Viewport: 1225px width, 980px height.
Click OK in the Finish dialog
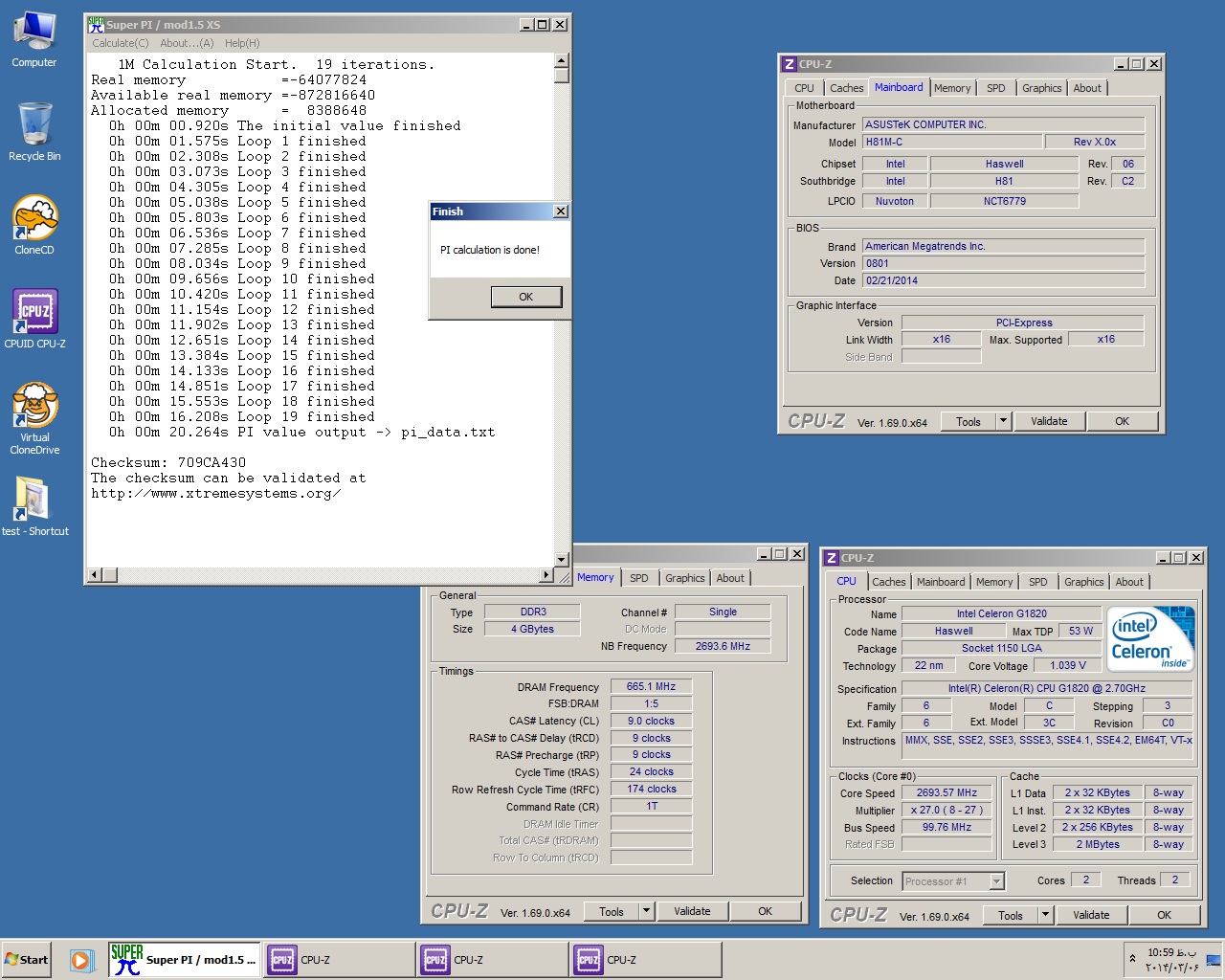(525, 297)
